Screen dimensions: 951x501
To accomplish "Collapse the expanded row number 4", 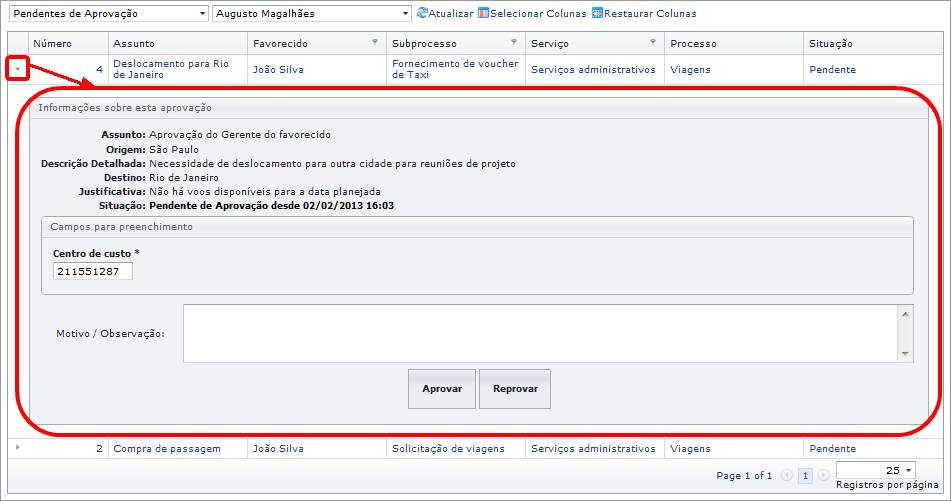I will (18, 69).
